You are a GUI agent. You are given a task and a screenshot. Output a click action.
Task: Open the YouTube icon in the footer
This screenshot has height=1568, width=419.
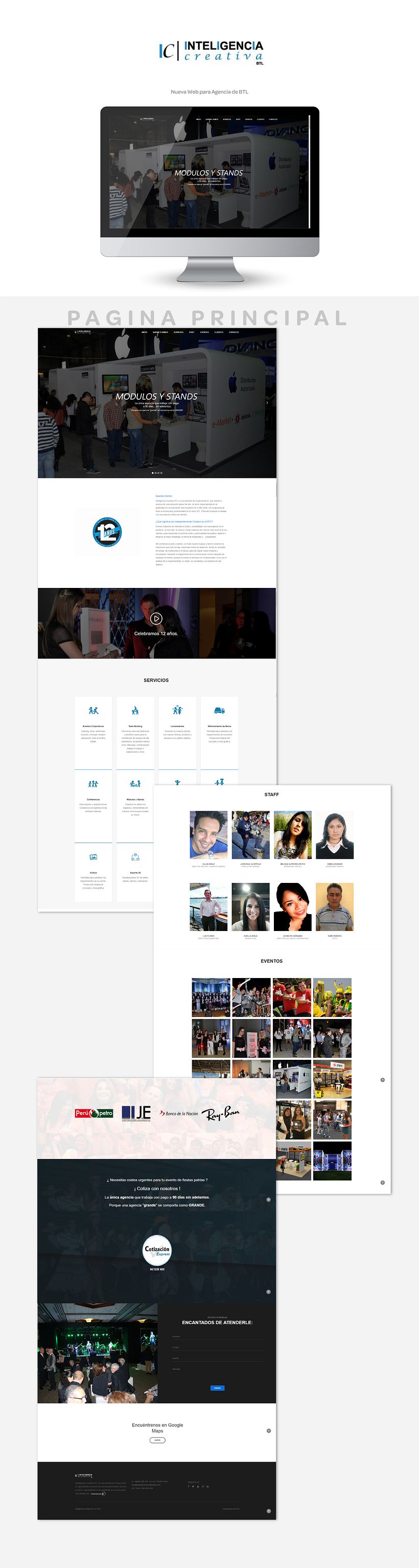click(x=198, y=1486)
